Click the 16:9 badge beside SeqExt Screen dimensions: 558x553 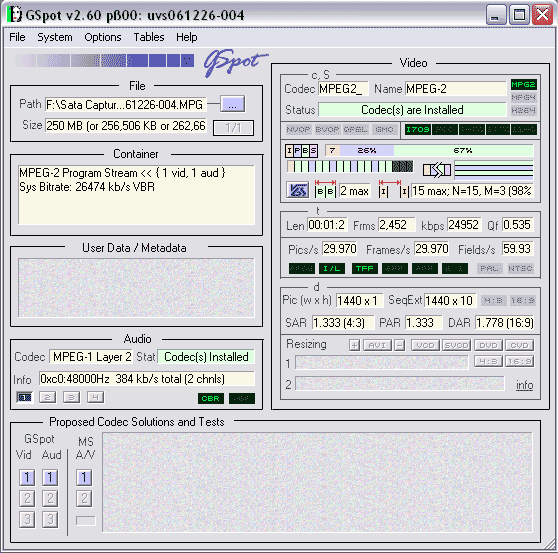pos(522,301)
